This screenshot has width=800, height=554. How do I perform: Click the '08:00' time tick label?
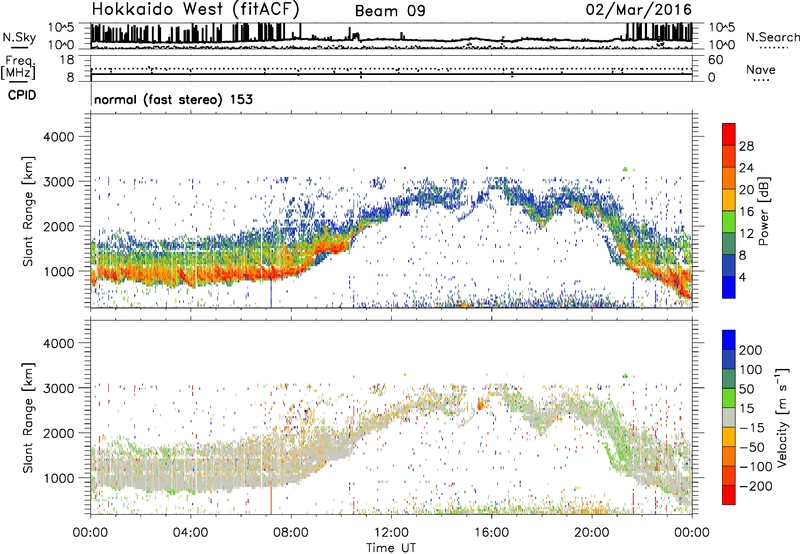tap(291, 532)
